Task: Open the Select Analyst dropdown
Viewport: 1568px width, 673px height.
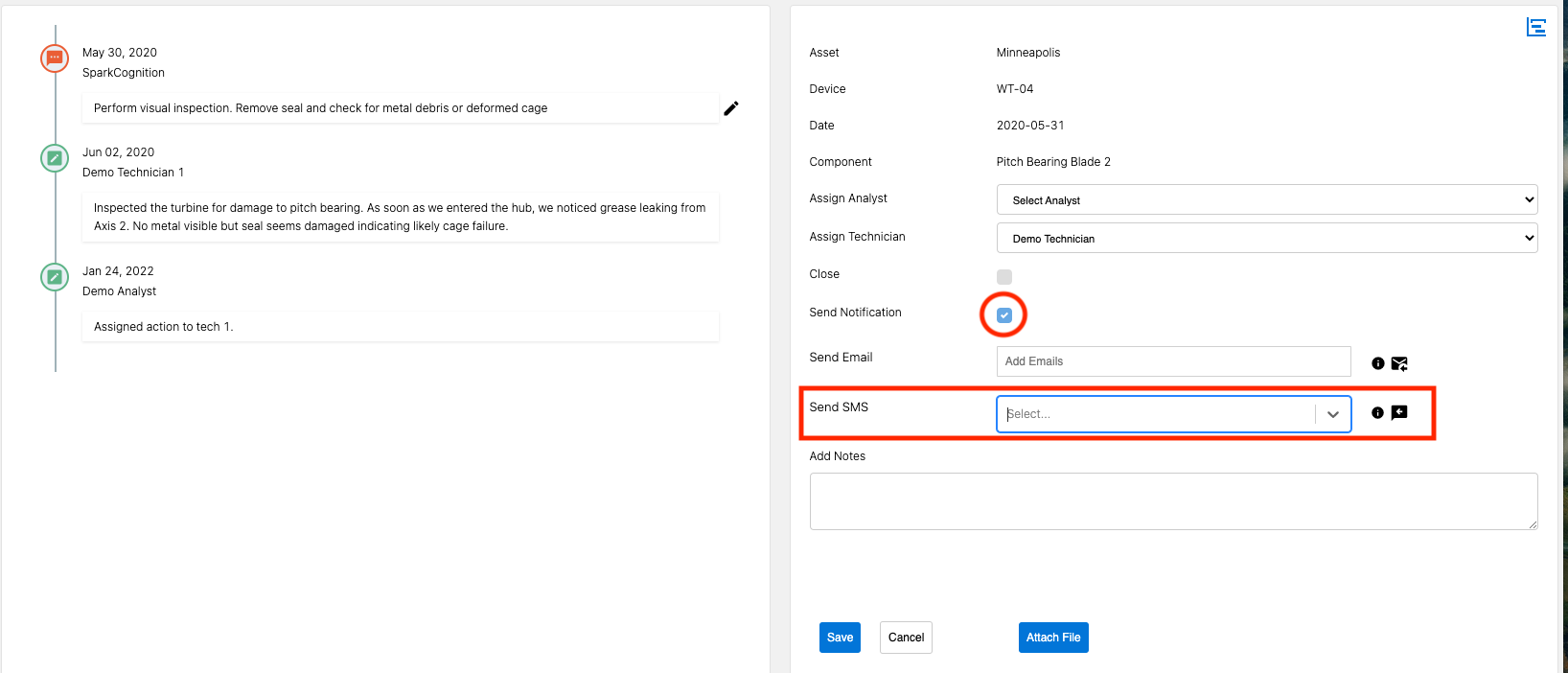Action: 1267,199
